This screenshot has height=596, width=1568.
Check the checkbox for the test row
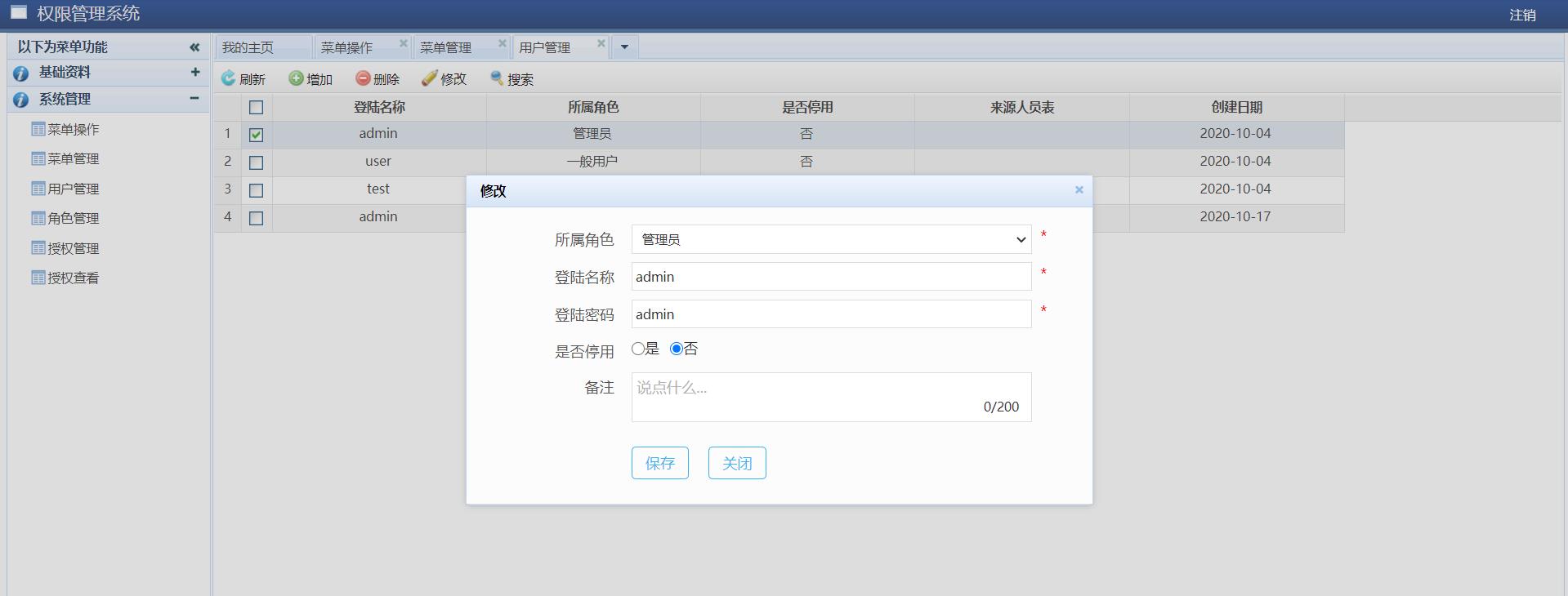(x=257, y=190)
